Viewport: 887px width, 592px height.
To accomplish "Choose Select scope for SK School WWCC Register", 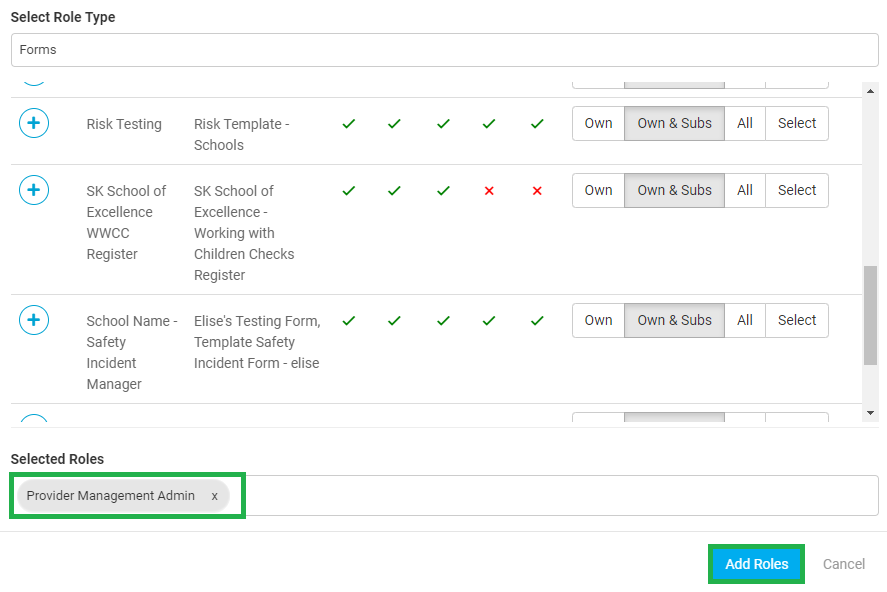I will point(797,191).
